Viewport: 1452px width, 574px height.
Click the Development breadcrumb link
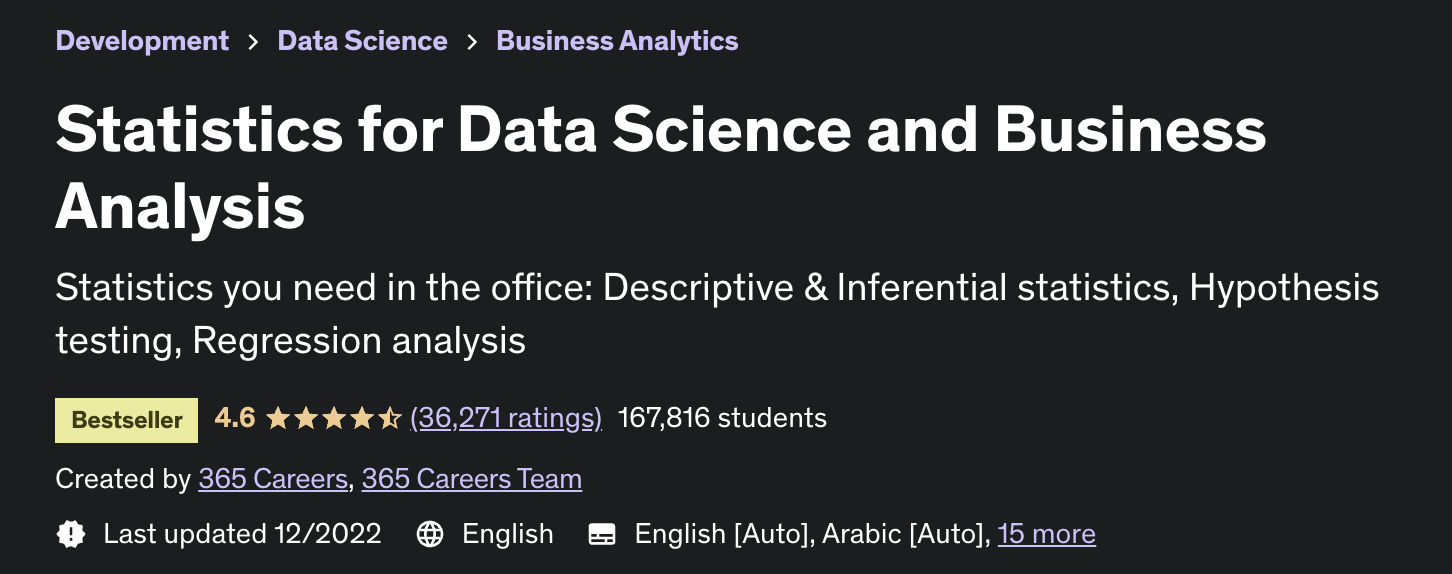pyautogui.click(x=142, y=41)
